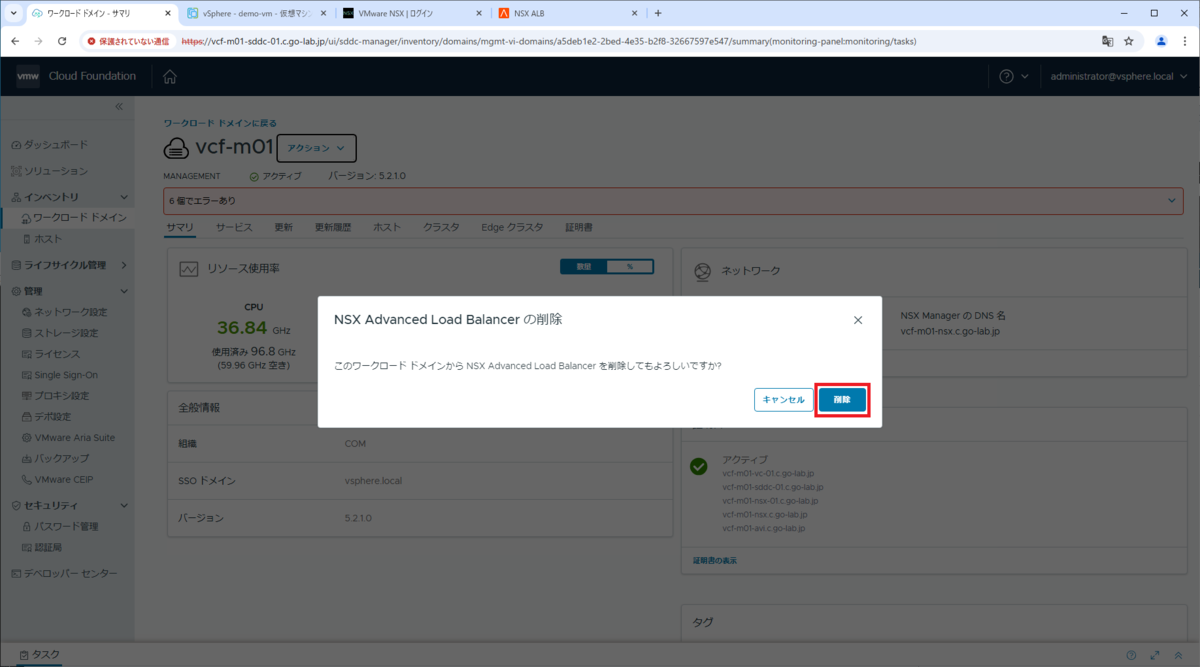Viewport: 1200px width, 667px height.
Task: Click 保護されていない通信 security warning
Action: 128,42
